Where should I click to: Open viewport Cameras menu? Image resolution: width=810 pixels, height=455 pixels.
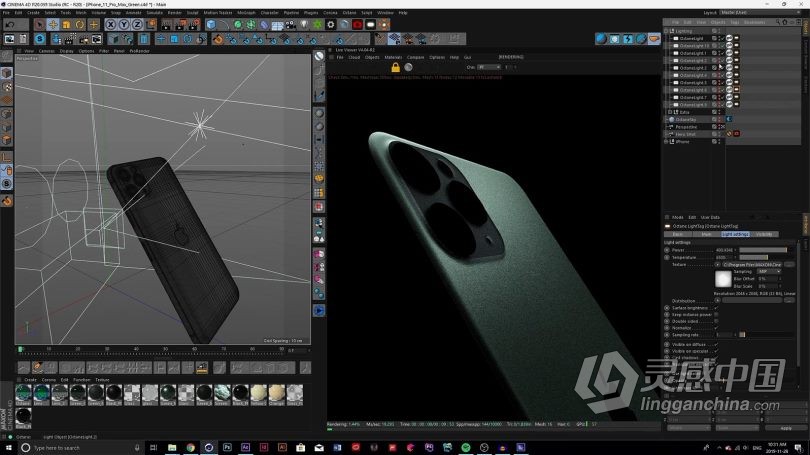[x=46, y=51]
